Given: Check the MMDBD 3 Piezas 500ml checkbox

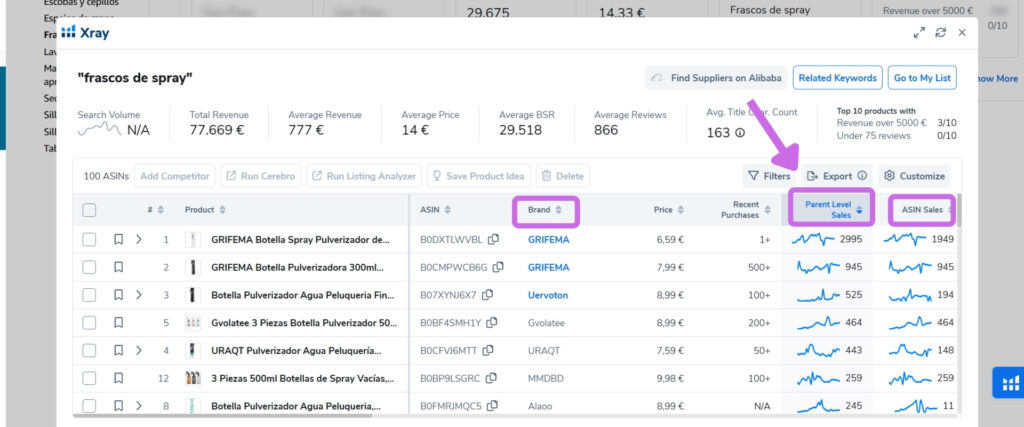Looking at the screenshot, I should coord(89,378).
